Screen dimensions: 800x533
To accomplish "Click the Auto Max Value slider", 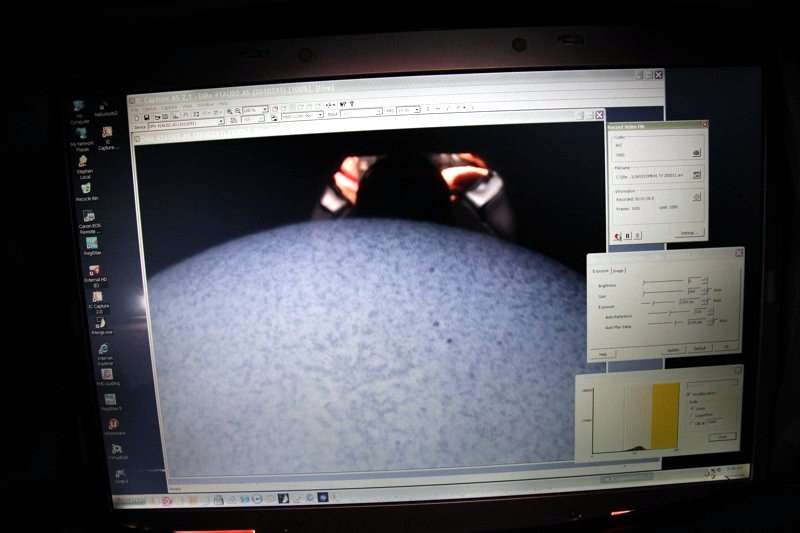I will [x=667, y=322].
